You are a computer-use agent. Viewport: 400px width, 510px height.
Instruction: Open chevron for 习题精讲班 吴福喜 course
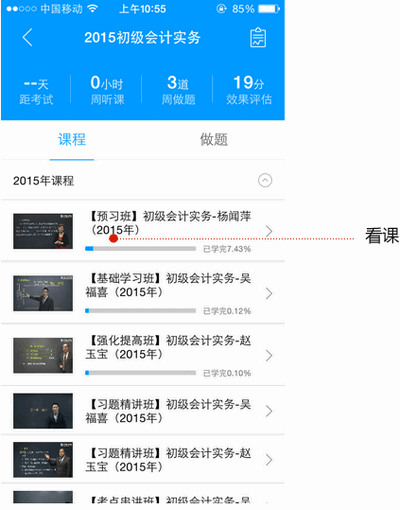pyautogui.click(x=269, y=411)
